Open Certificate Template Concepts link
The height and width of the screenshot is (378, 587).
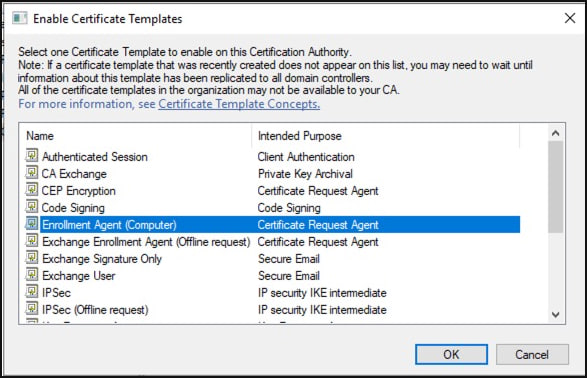(239, 104)
